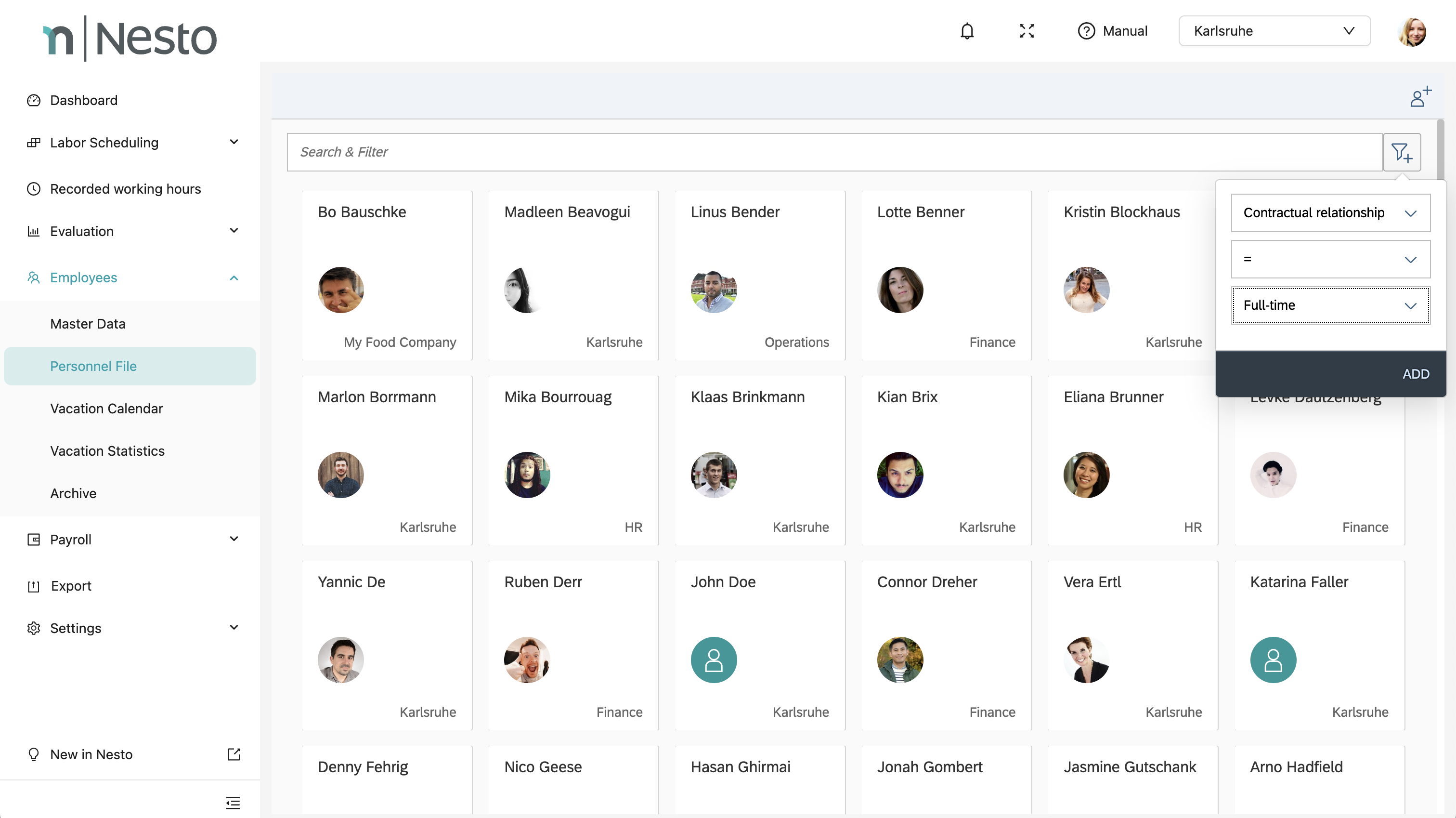
Task: Open the Karlsruhe location dropdown
Action: (1274, 31)
